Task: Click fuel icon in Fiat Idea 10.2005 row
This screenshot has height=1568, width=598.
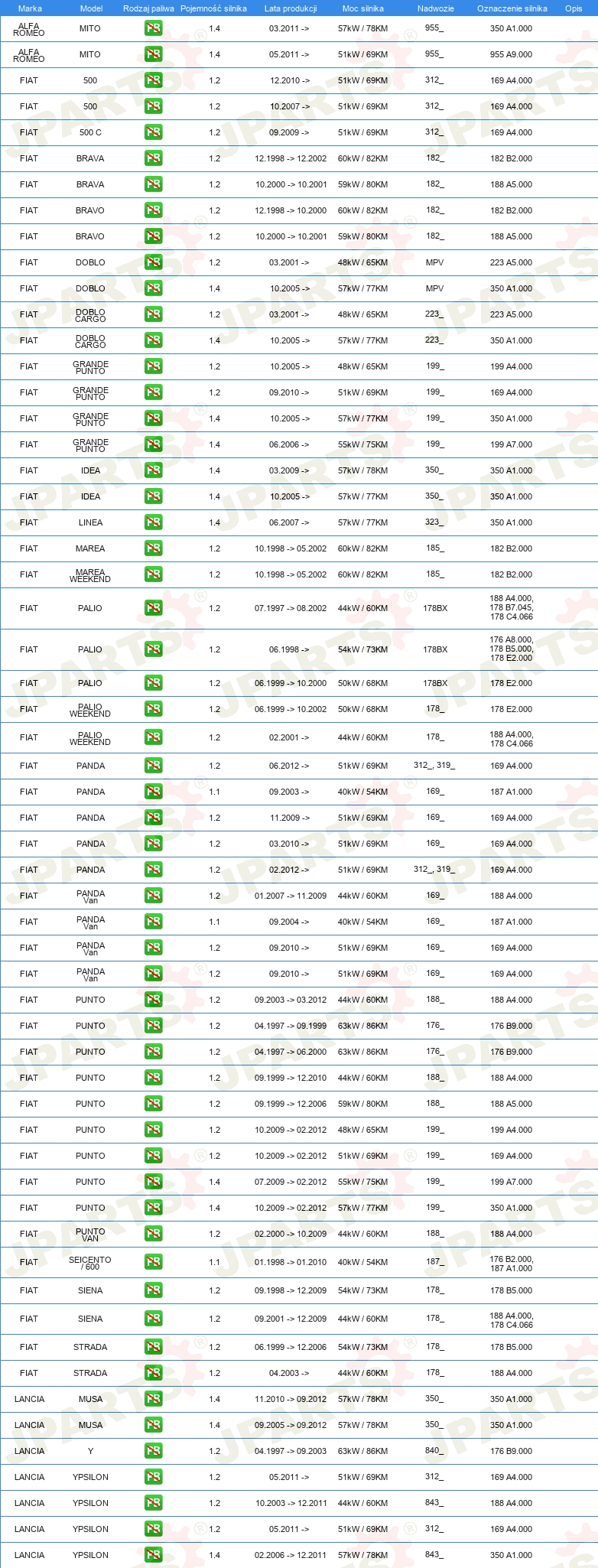Action: 153,496
